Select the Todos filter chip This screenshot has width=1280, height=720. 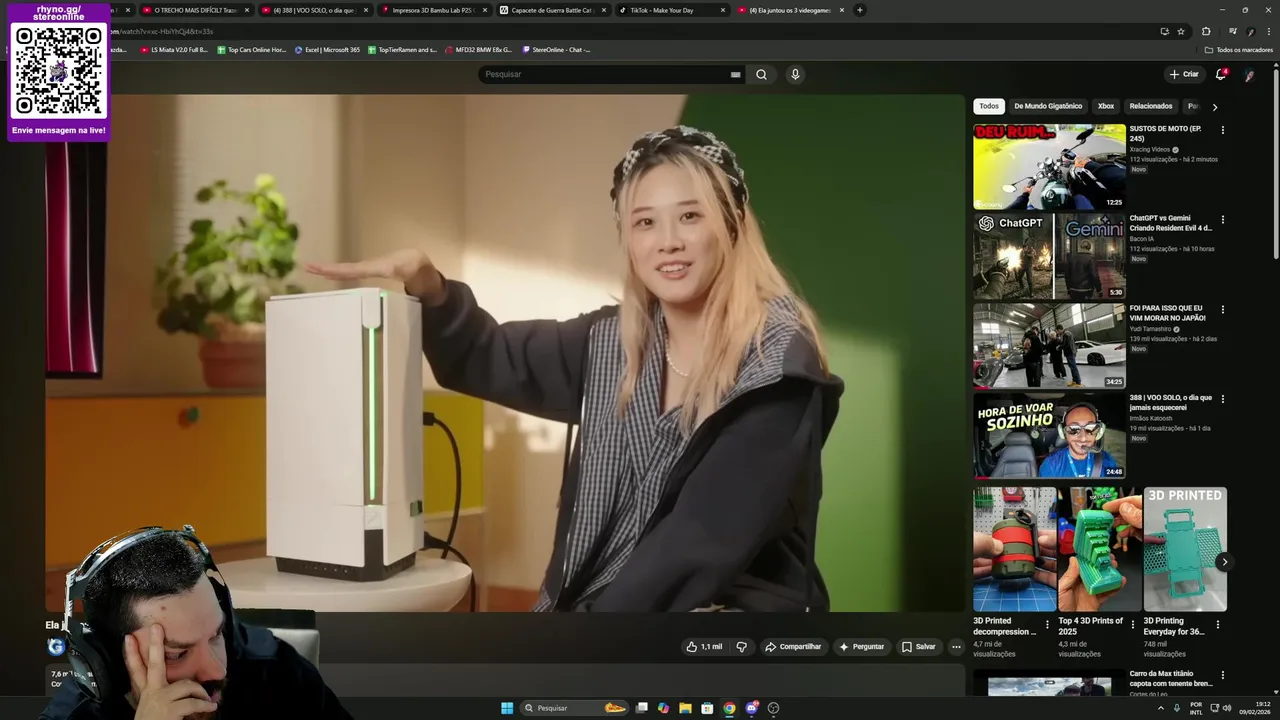click(x=989, y=106)
